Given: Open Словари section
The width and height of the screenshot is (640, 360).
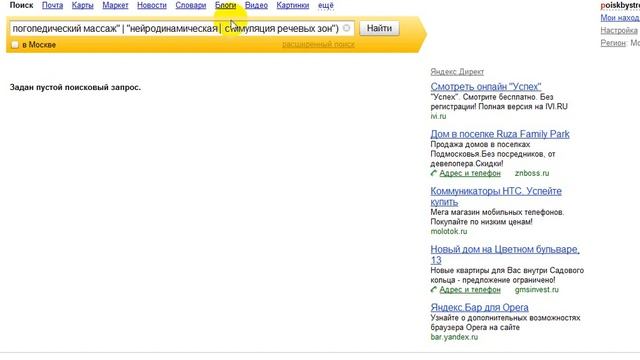Looking at the screenshot, I should coord(191,5).
